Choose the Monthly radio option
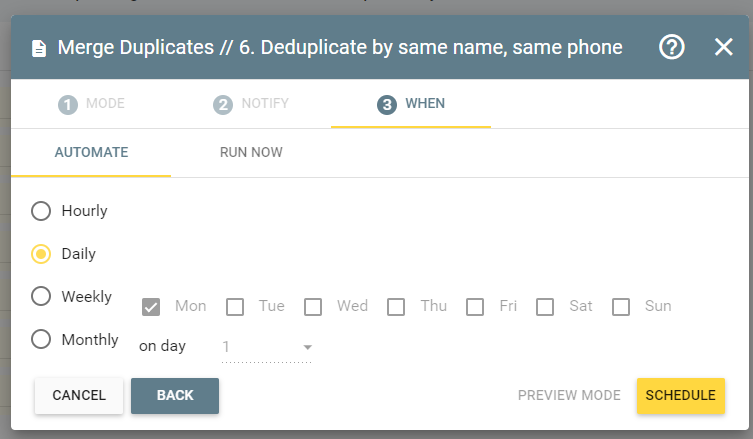Viewport: 753px width, 439px height. [x=41, y=339]
